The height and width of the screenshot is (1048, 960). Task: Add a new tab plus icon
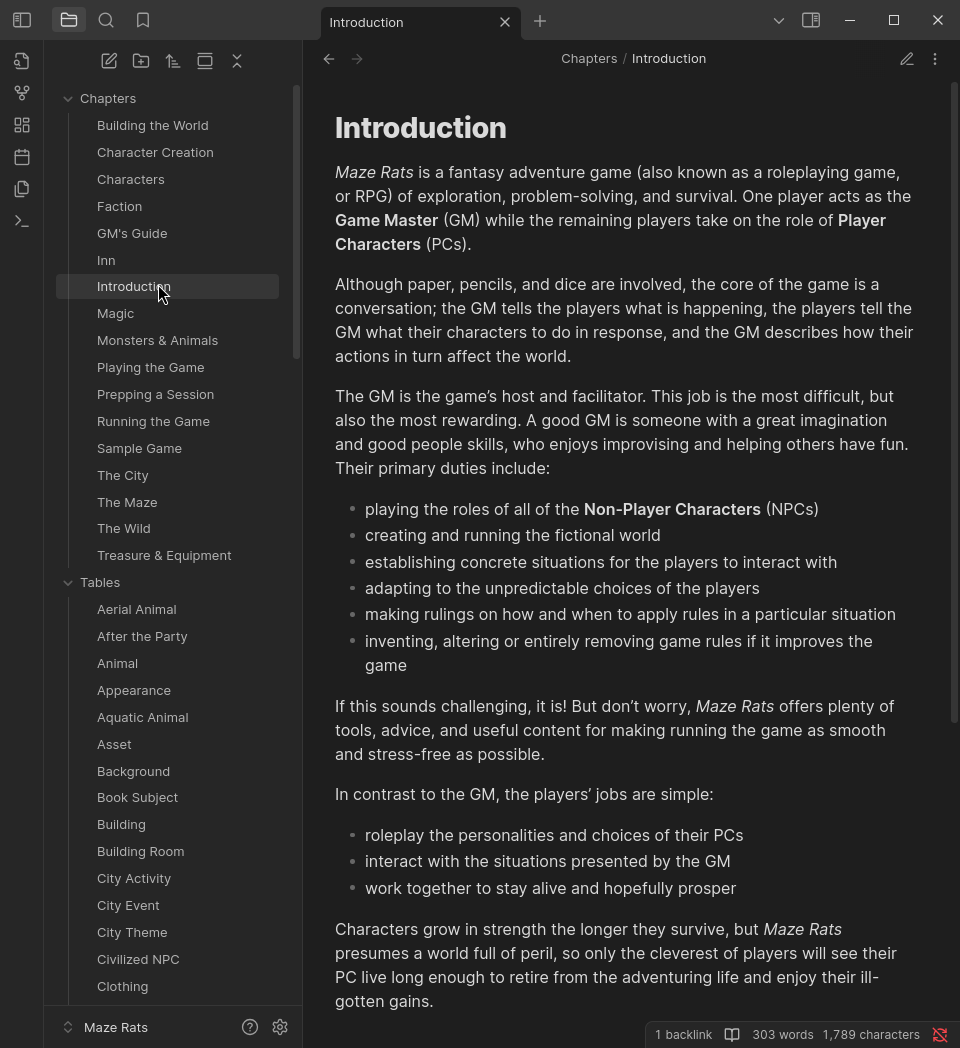[x=540, y=21]
